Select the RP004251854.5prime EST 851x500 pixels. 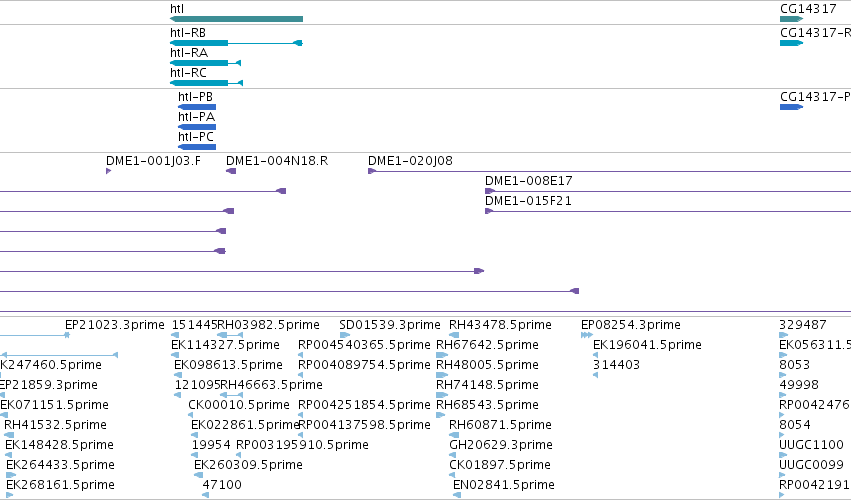[x=301, y=415]
